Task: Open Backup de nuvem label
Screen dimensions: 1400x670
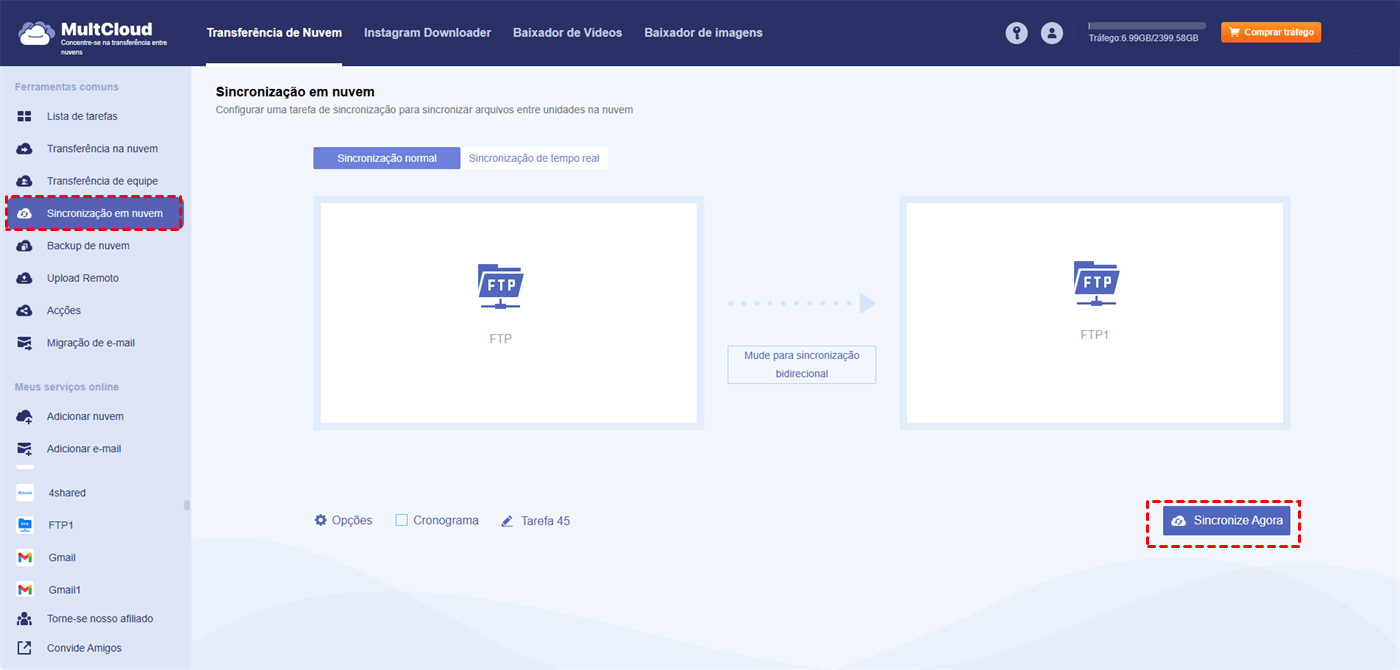Action: [88, 246]
